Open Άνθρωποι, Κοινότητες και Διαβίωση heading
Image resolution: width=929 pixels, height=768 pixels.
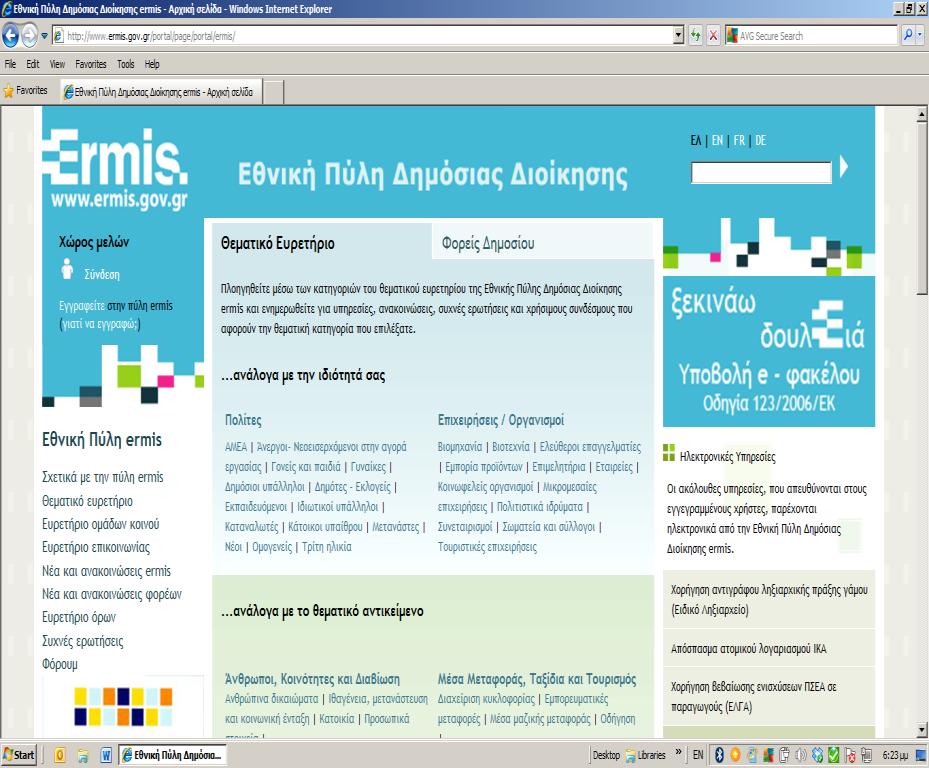[312, 679]
